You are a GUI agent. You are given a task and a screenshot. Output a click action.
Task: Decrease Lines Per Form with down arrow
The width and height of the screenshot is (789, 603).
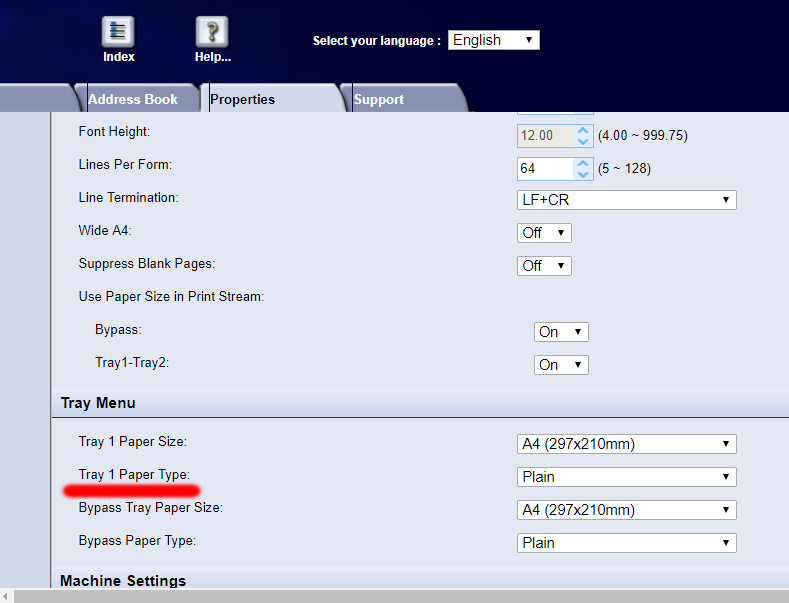pyautogui.click(x=582, y=174)
